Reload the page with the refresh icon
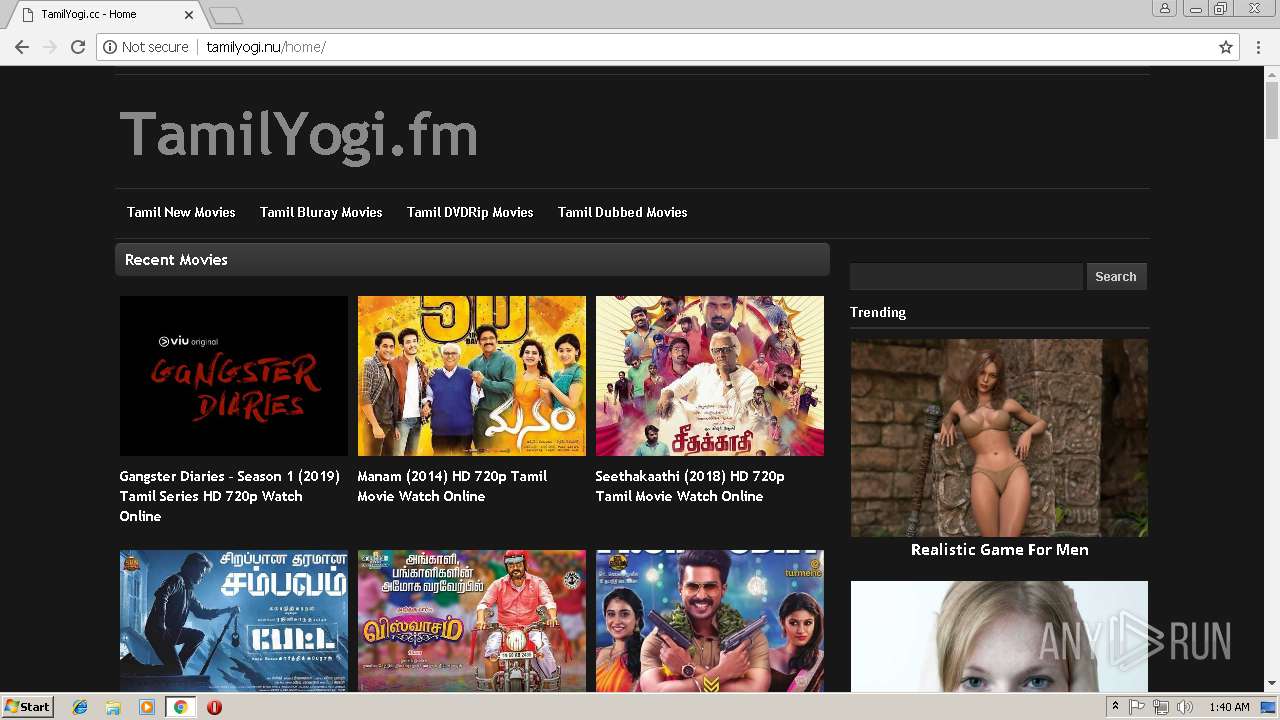Viewport: 1280px width, 720px height. [x=78, y=47]
